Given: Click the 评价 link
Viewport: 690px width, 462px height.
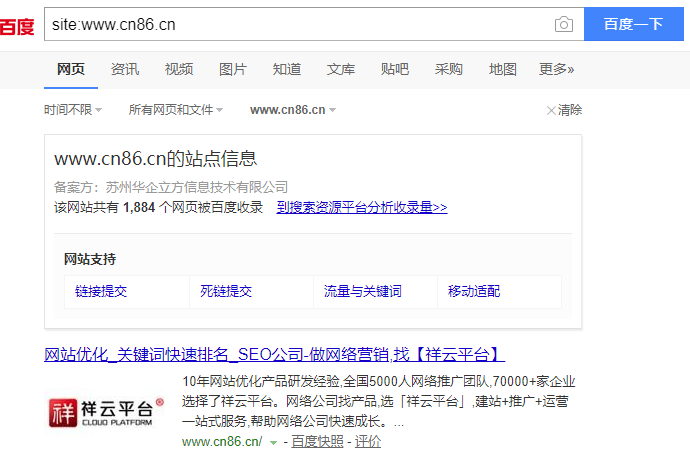Looking at the screenshot, I should pyautogui.click(x=368, y=442).
